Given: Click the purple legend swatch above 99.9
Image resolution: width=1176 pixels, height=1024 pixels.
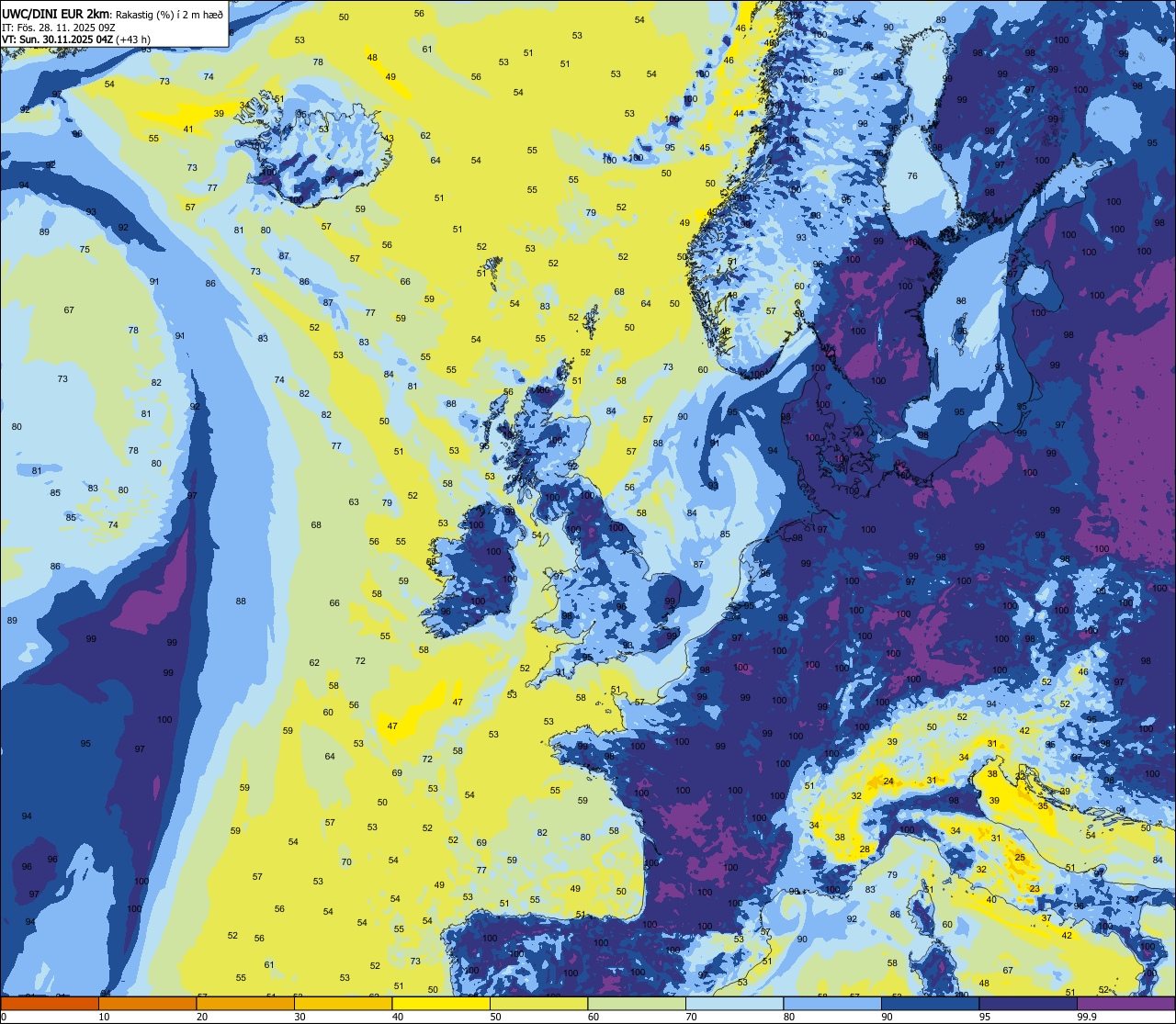Looking at the screenshot, I should (x=1125, y=1003).
